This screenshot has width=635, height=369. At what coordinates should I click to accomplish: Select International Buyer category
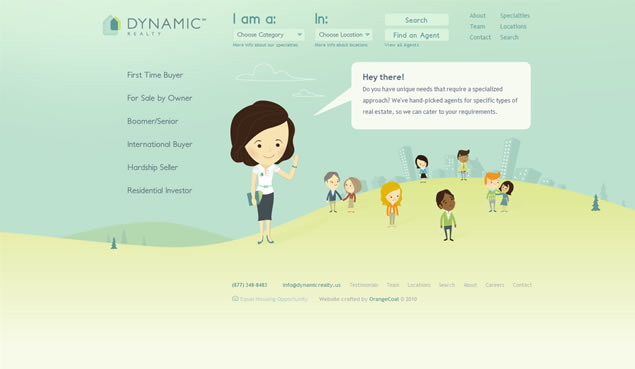pyautogui.click(x=160, y=144)
